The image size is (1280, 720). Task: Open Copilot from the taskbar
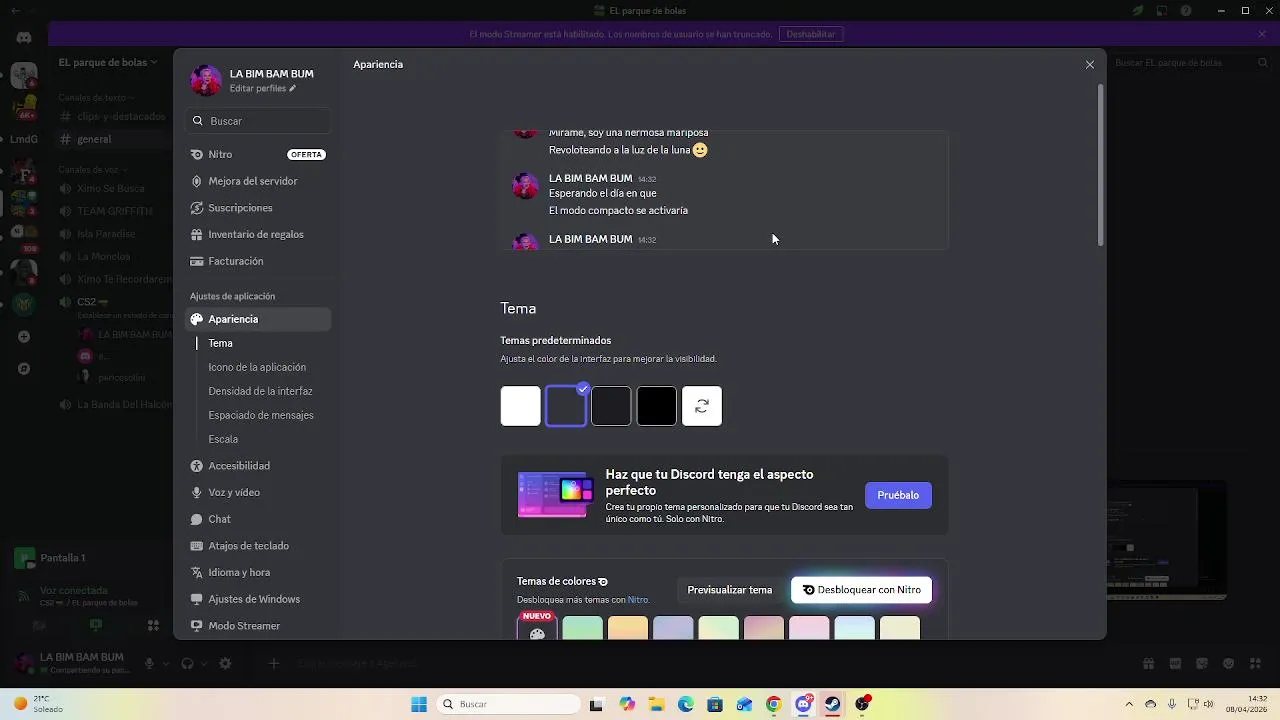(x=627, y=704)
